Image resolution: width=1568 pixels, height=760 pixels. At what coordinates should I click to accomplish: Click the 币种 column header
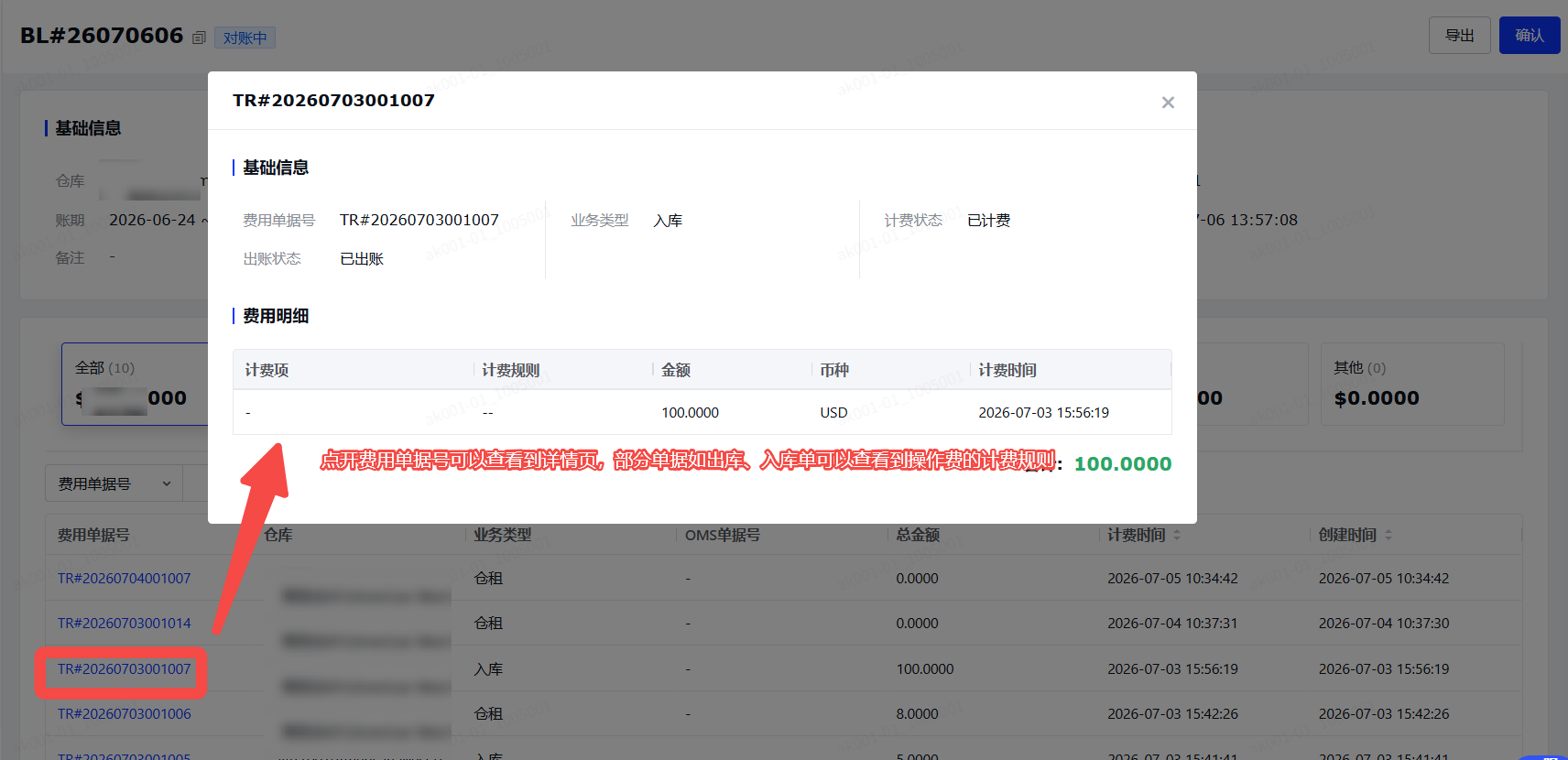(x=834, y=370)
